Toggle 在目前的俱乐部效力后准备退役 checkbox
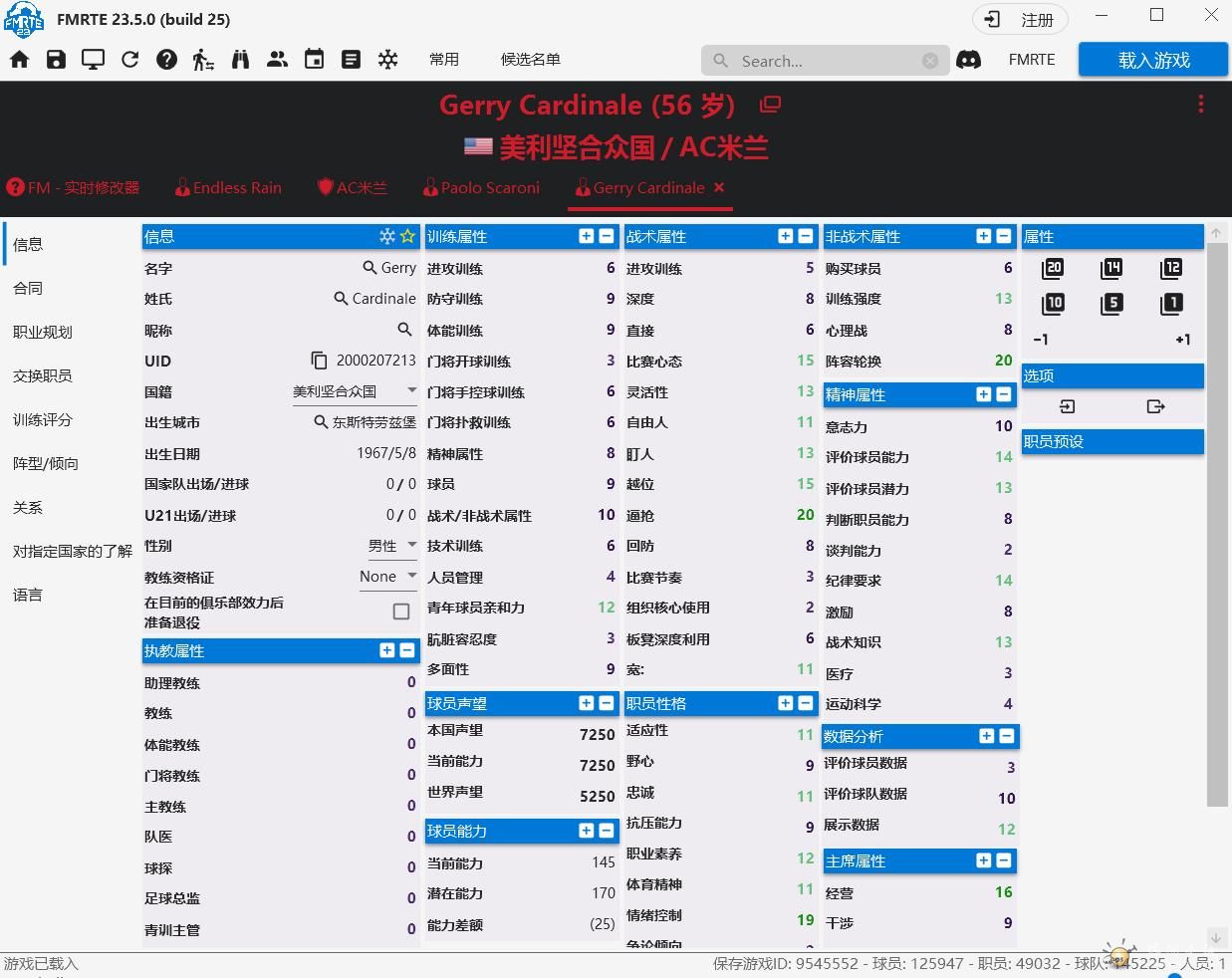Viewport: 1232px width, 978px height. [401, 611]
